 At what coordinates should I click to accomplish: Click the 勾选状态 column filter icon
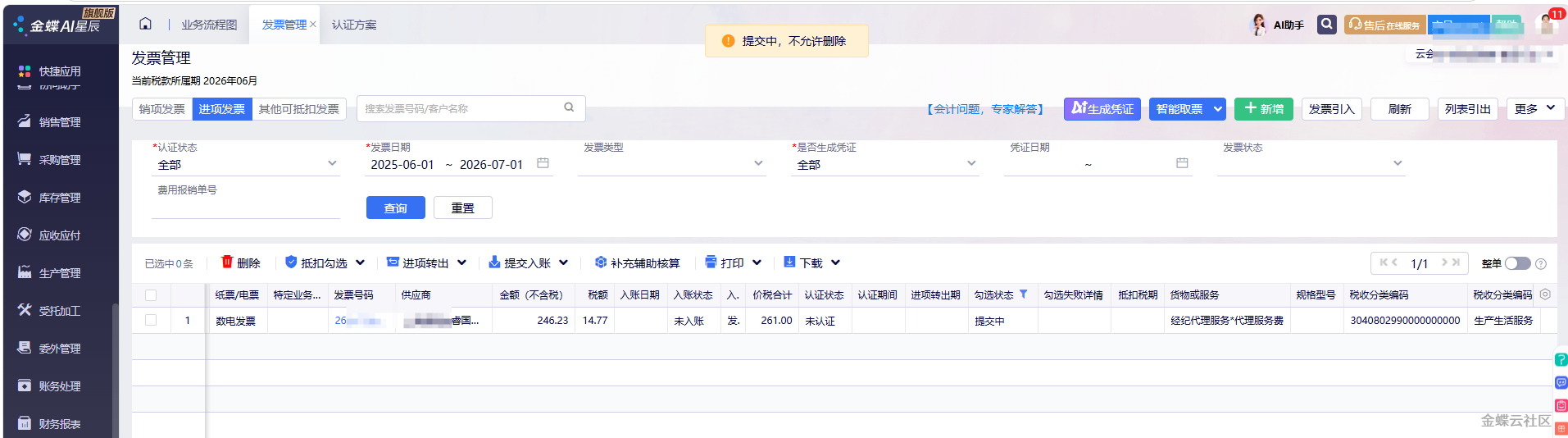coord(1023,294)
